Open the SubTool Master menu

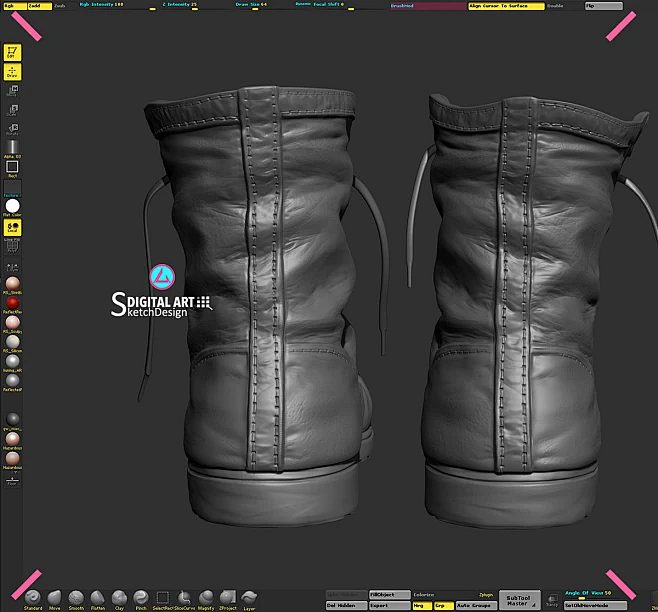(518, 600)
